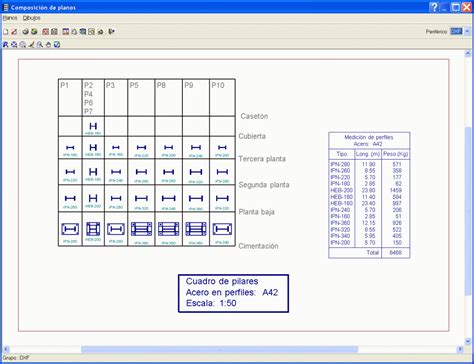Viewport: 474px width, 364px height.
Task: Click the P2 HEB section above Cubierta
Action: [x=93, y=126]
